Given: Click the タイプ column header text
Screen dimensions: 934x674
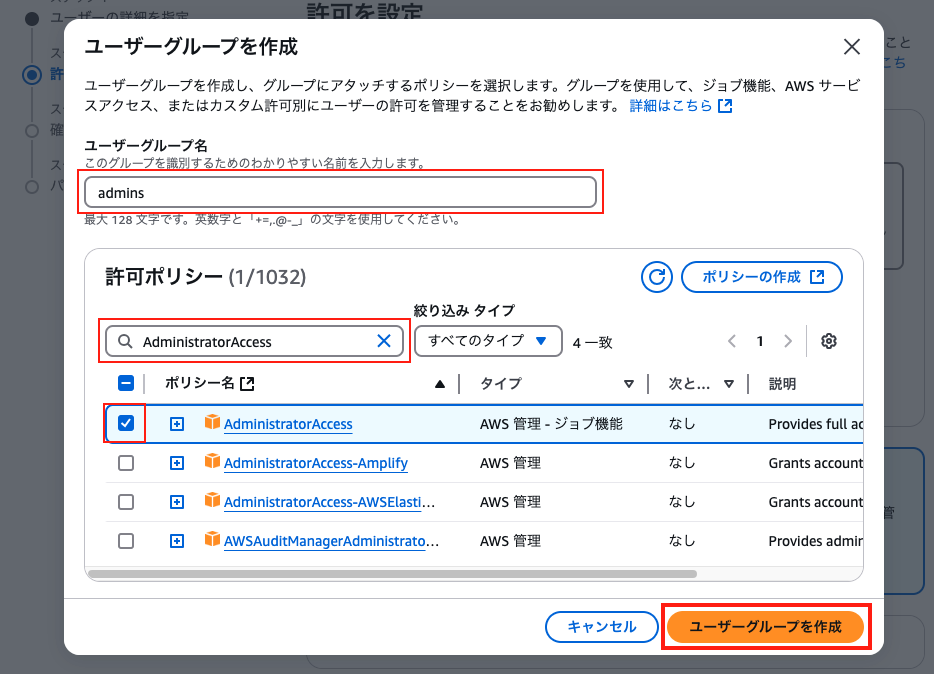Looking at the screenshot, I should 501,383.
